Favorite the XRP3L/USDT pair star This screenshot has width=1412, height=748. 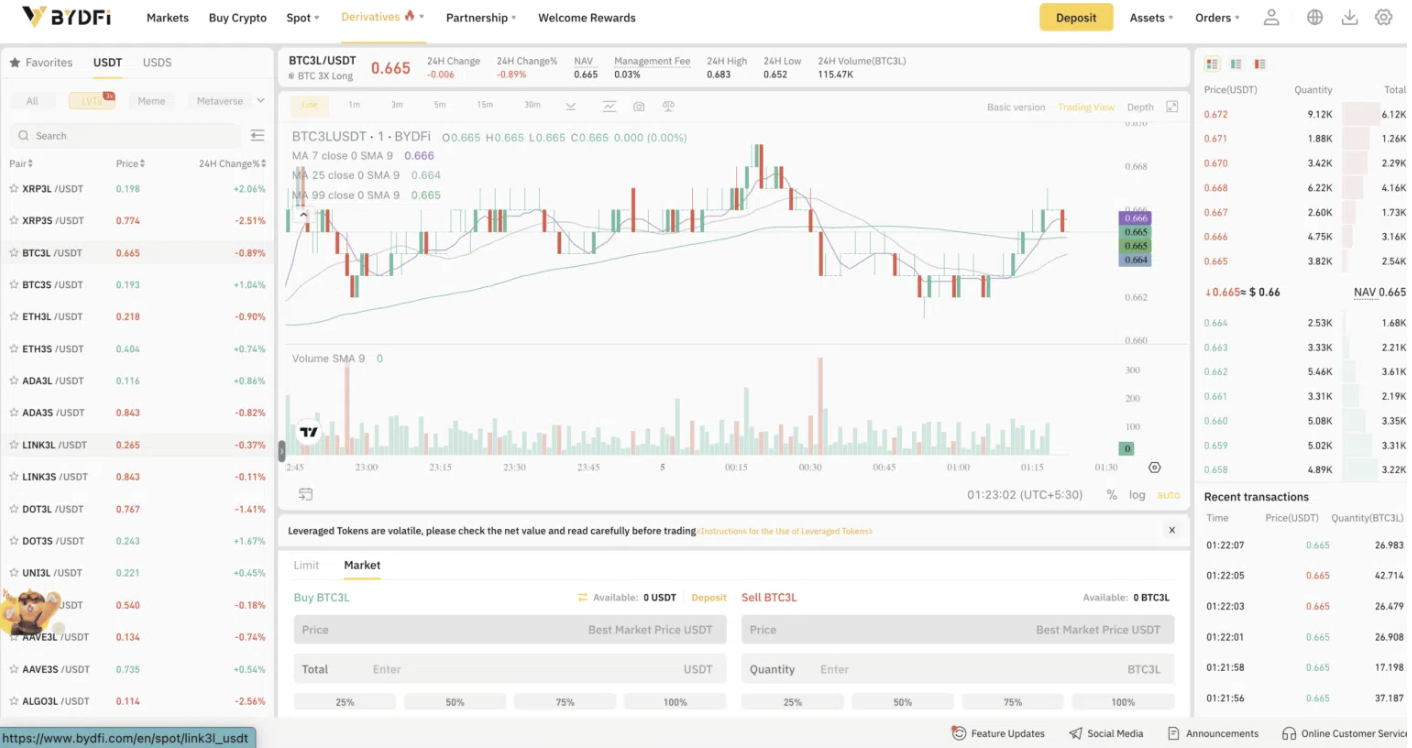pos(14,188)
